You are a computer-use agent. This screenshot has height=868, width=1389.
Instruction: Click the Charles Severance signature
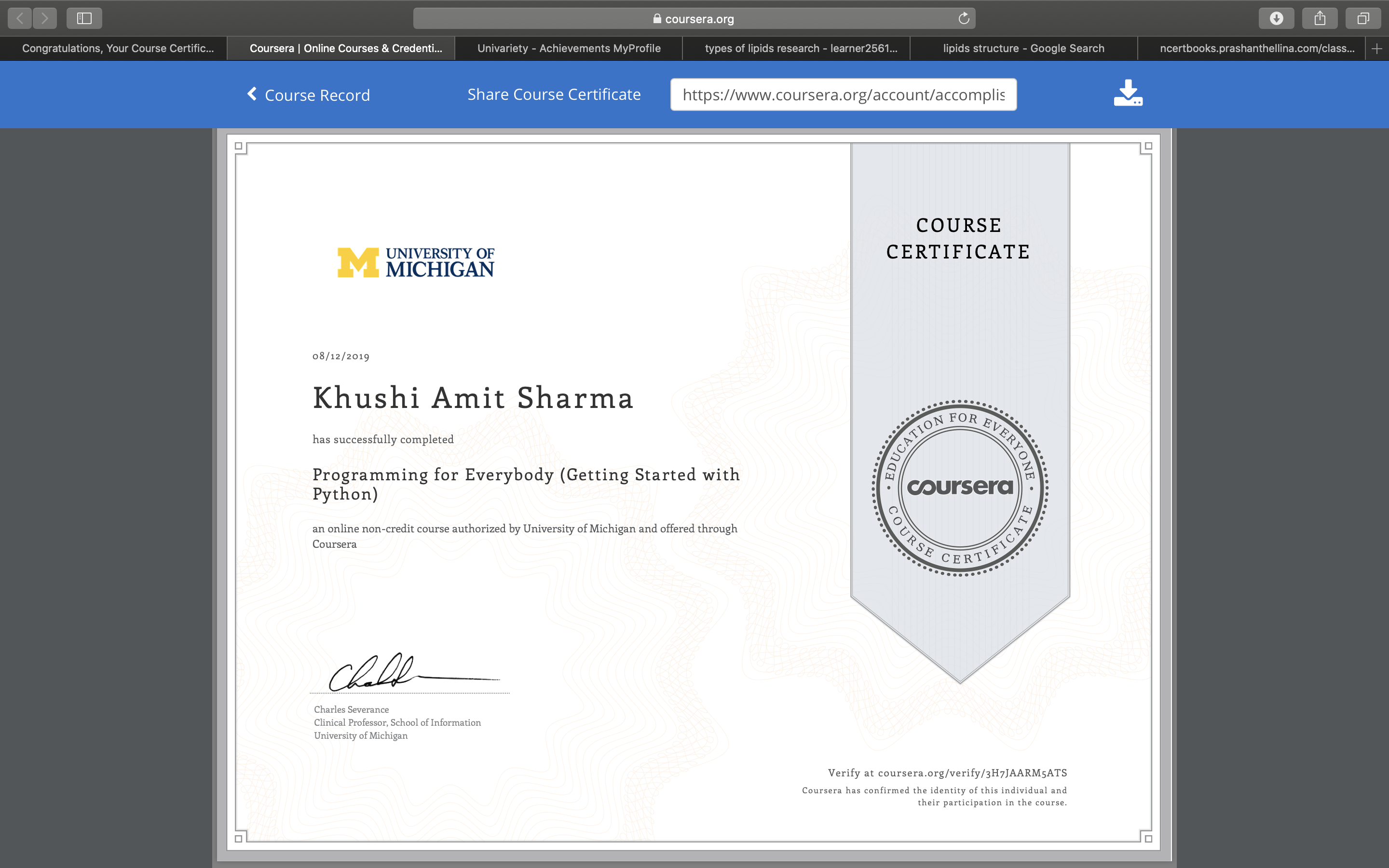(413, 672)
